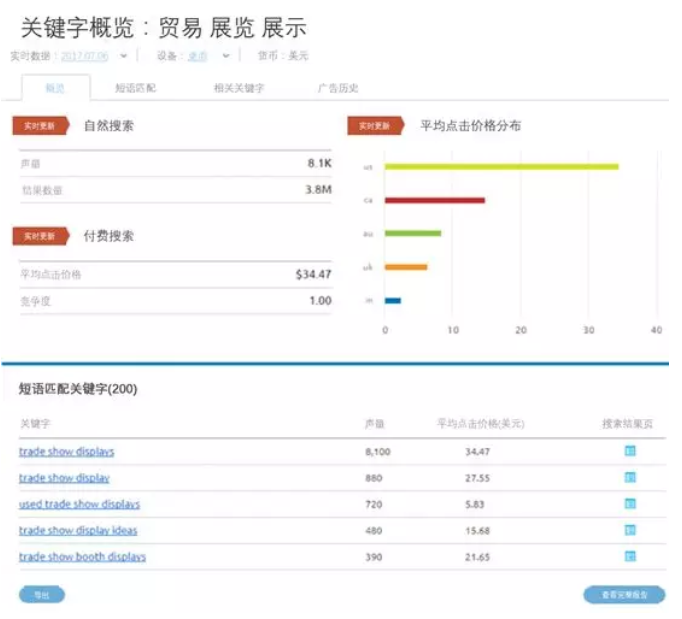The height and width of the screenshot is (619, 682).
Task: Open search results icon for trade show displays
Action: [630, 451]
